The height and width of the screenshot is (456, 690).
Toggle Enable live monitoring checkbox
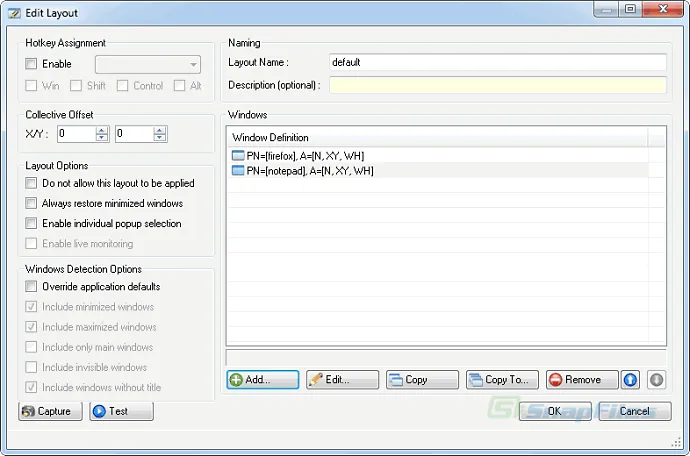coord(31,243)
